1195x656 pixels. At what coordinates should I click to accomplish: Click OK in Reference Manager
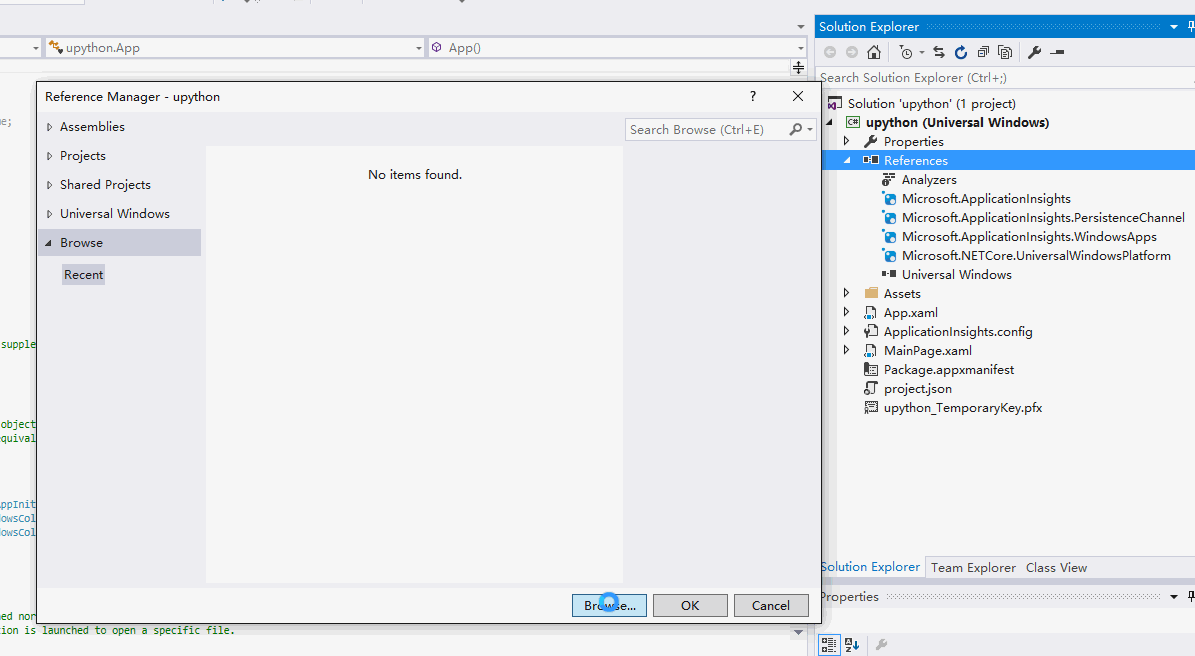coord(690,606)
